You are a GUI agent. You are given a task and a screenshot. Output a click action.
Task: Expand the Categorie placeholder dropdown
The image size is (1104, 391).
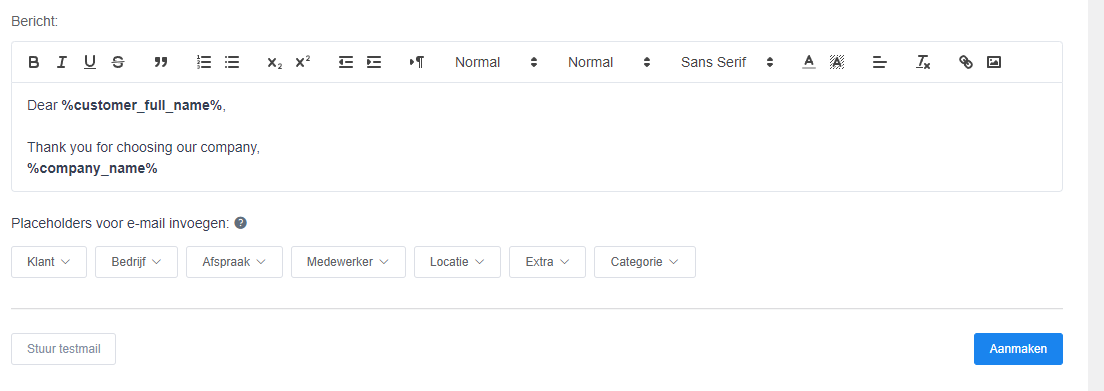click(645, 262)
